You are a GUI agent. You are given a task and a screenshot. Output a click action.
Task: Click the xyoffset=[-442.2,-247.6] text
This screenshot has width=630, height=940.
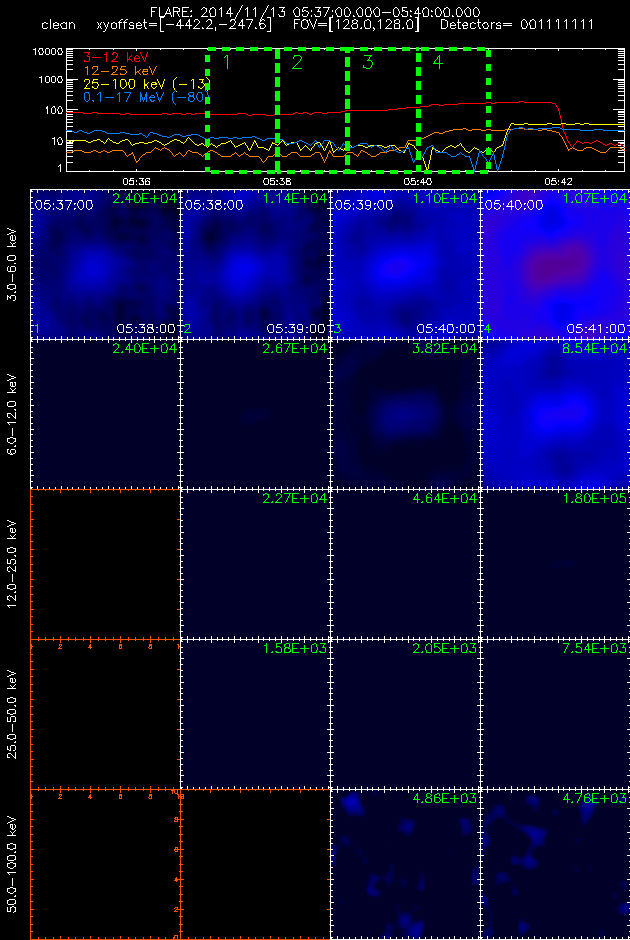click(184, 25)
